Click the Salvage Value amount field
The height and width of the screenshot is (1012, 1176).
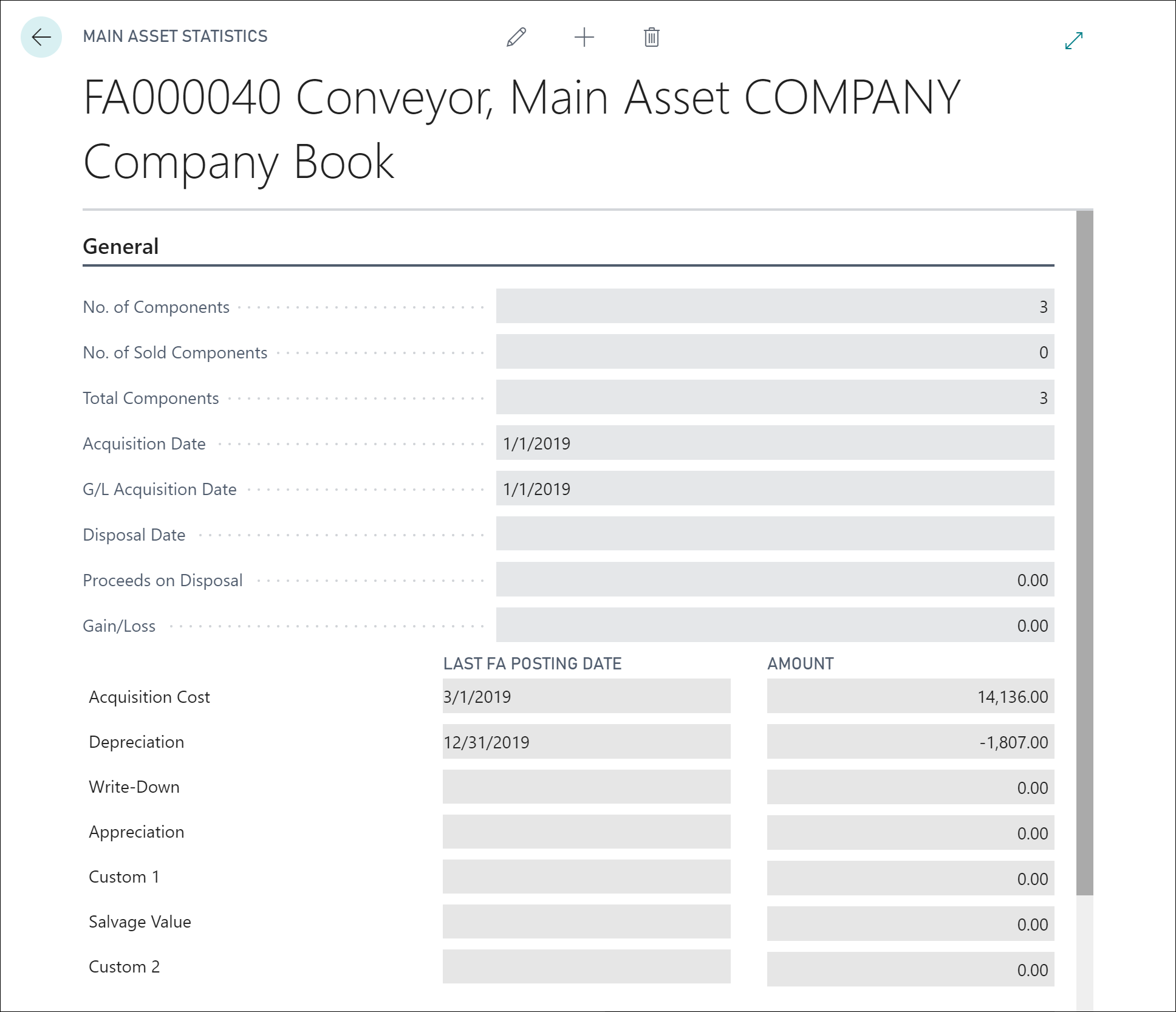click(x=911, y=923)
